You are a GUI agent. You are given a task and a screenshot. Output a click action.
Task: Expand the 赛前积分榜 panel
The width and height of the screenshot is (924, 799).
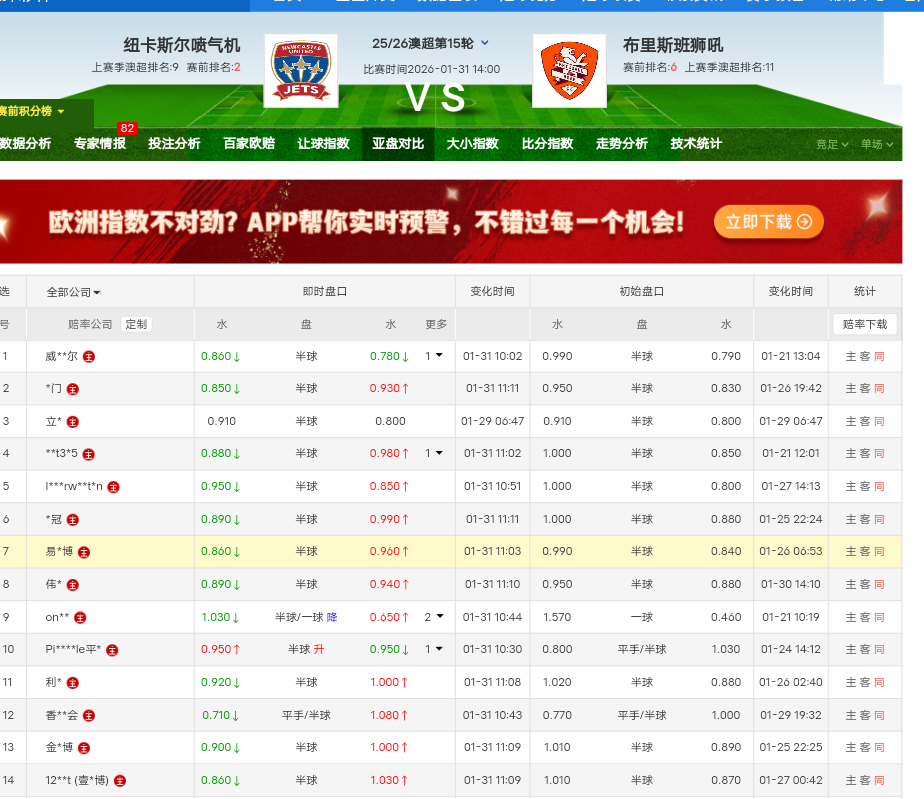pos(33,111)
